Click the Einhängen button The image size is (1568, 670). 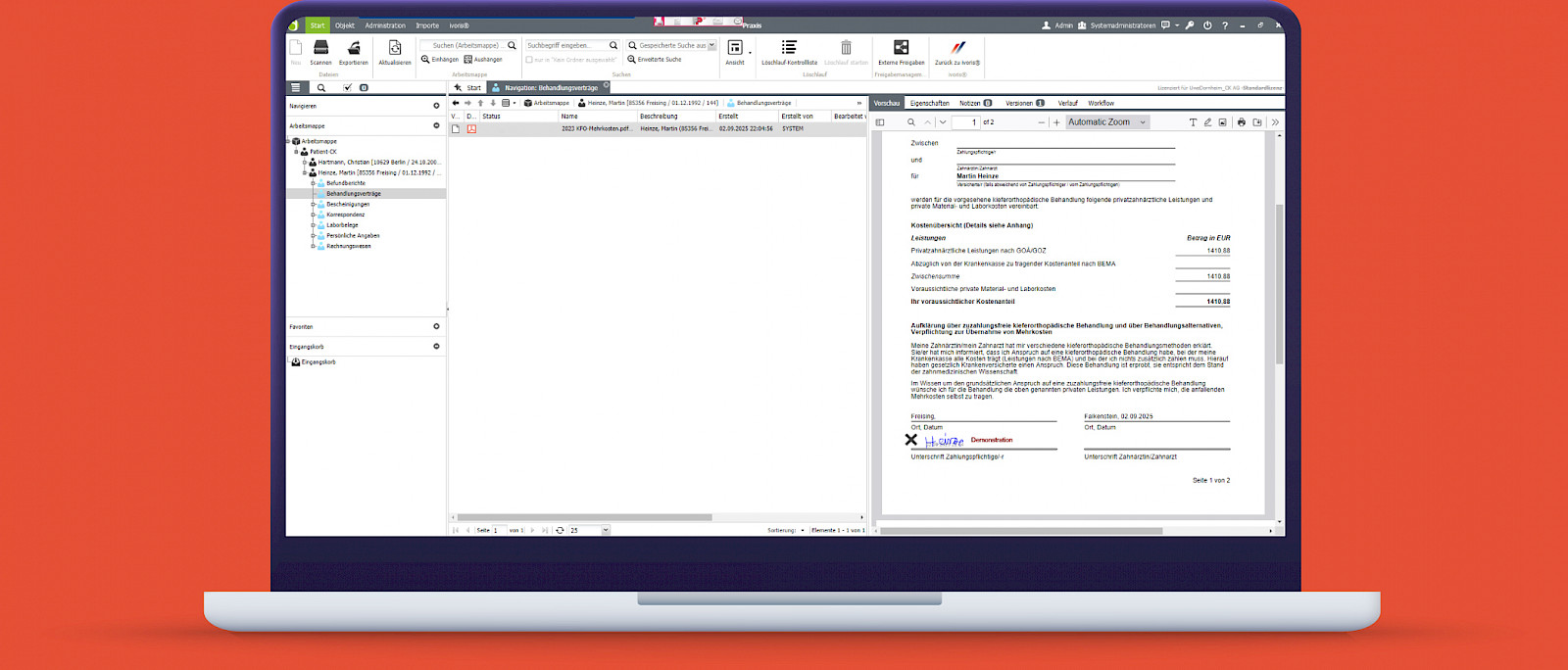tap(440, 60)
